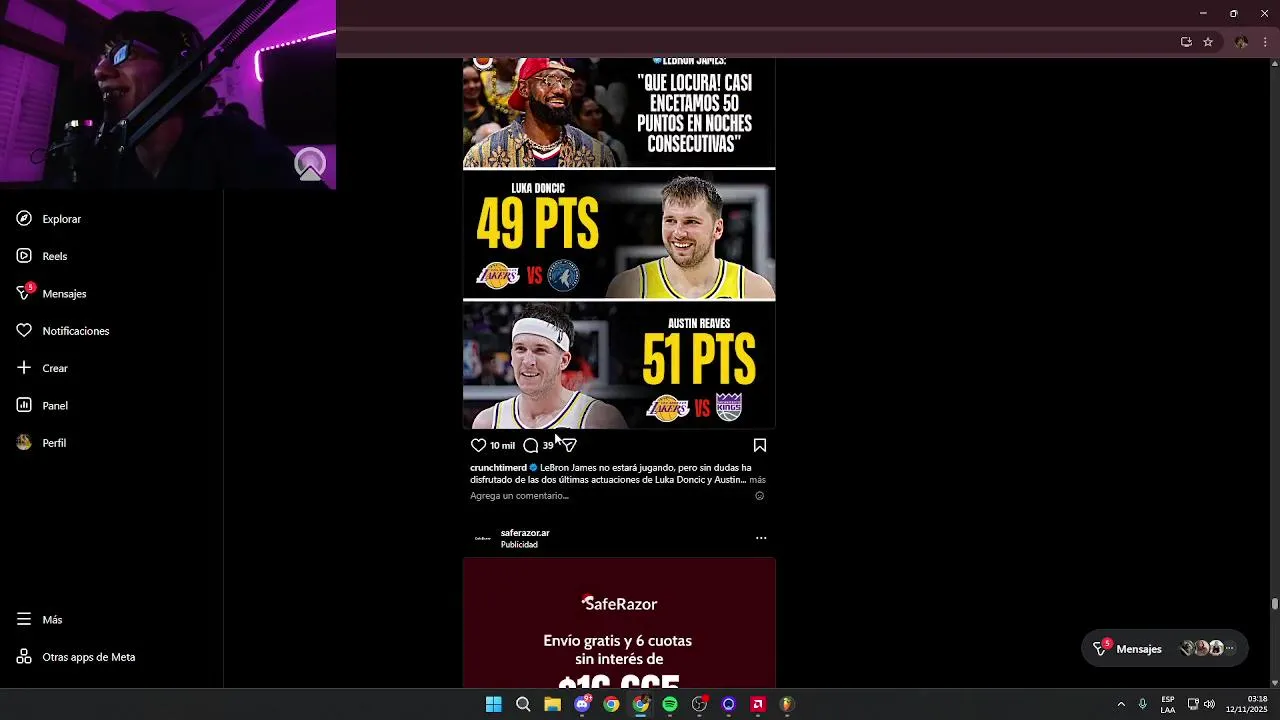The width and height of the screenshot is (1280, 720).
Task: Click the saferazor.ar avatar thumbnail
Action: (x=483, y=538)
